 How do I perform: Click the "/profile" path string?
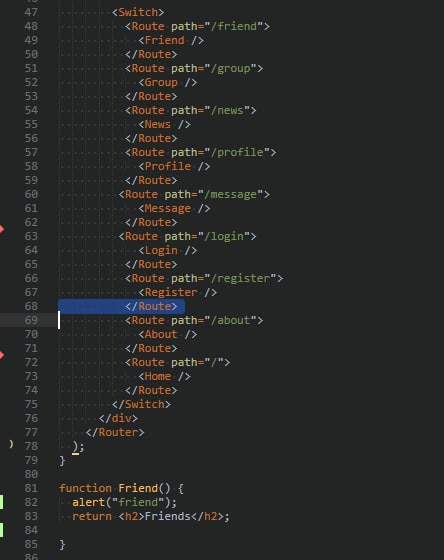coord(237,152)
